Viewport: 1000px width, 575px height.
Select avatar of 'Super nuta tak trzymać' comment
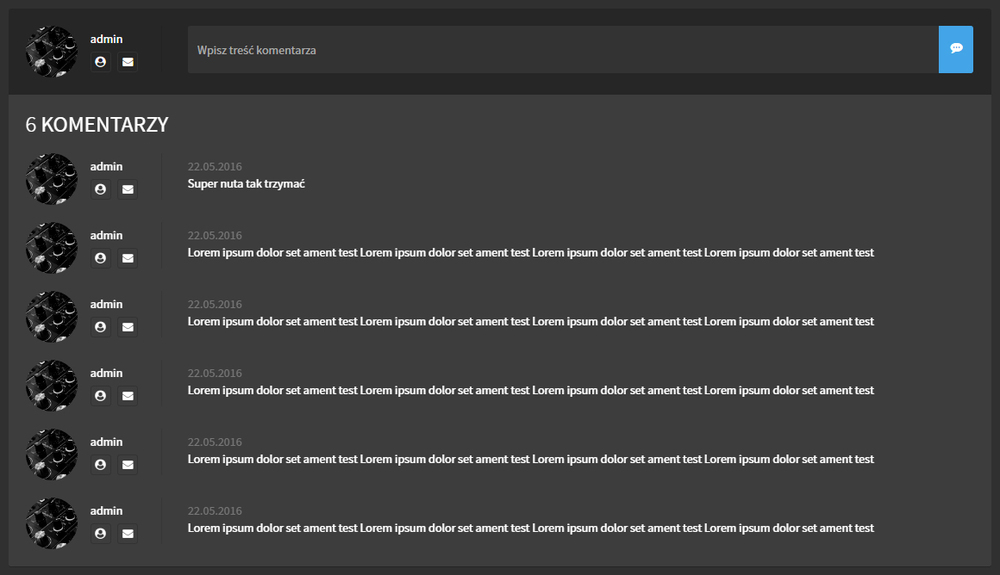[51, 179]
